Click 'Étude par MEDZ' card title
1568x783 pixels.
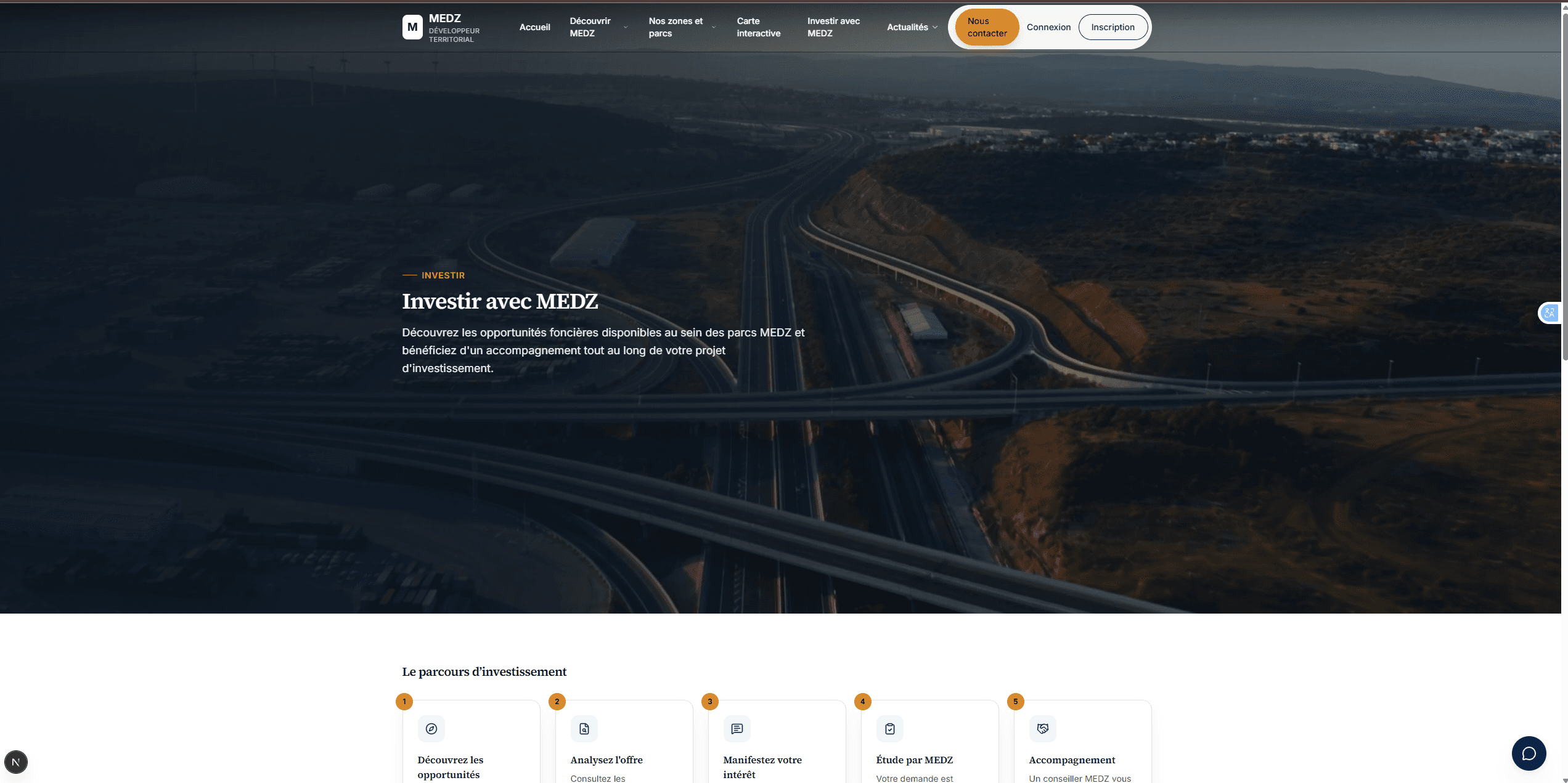[915, 760]
